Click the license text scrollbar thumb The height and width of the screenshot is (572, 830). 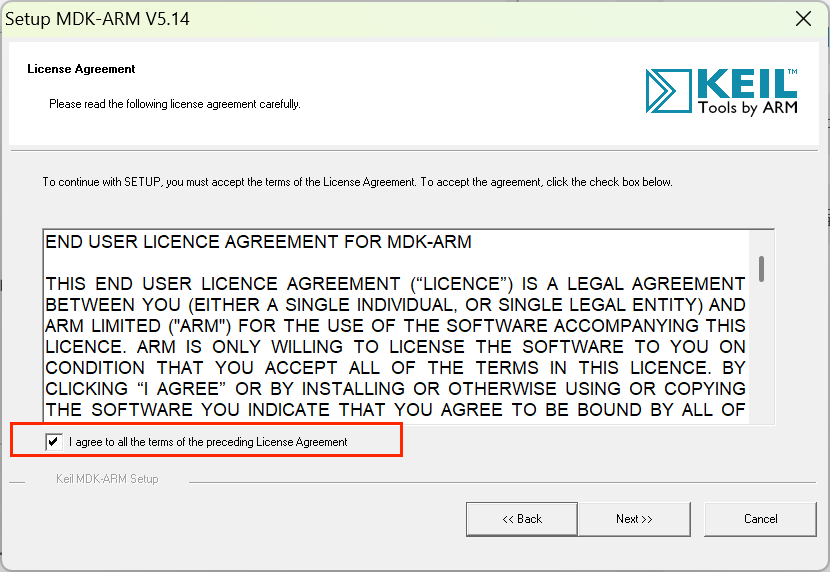click(761, 269)
